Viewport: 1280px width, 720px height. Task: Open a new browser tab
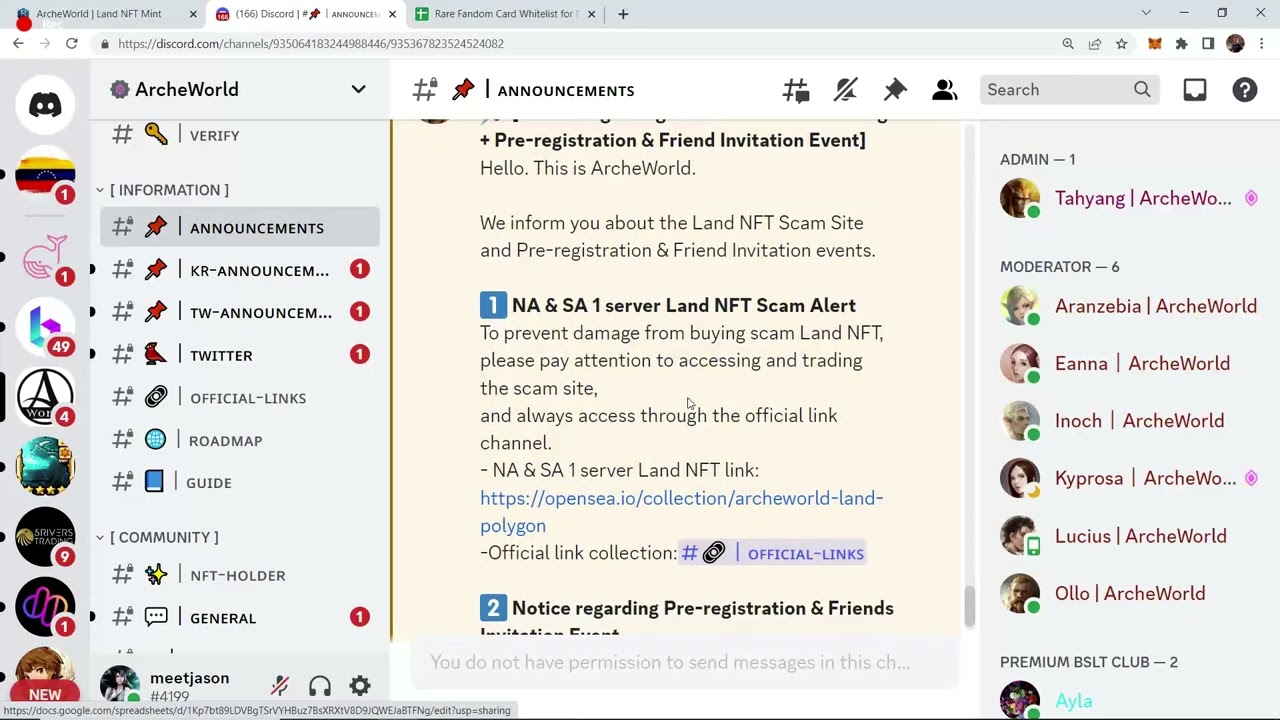pyautogui.click(x=623, y=14)
